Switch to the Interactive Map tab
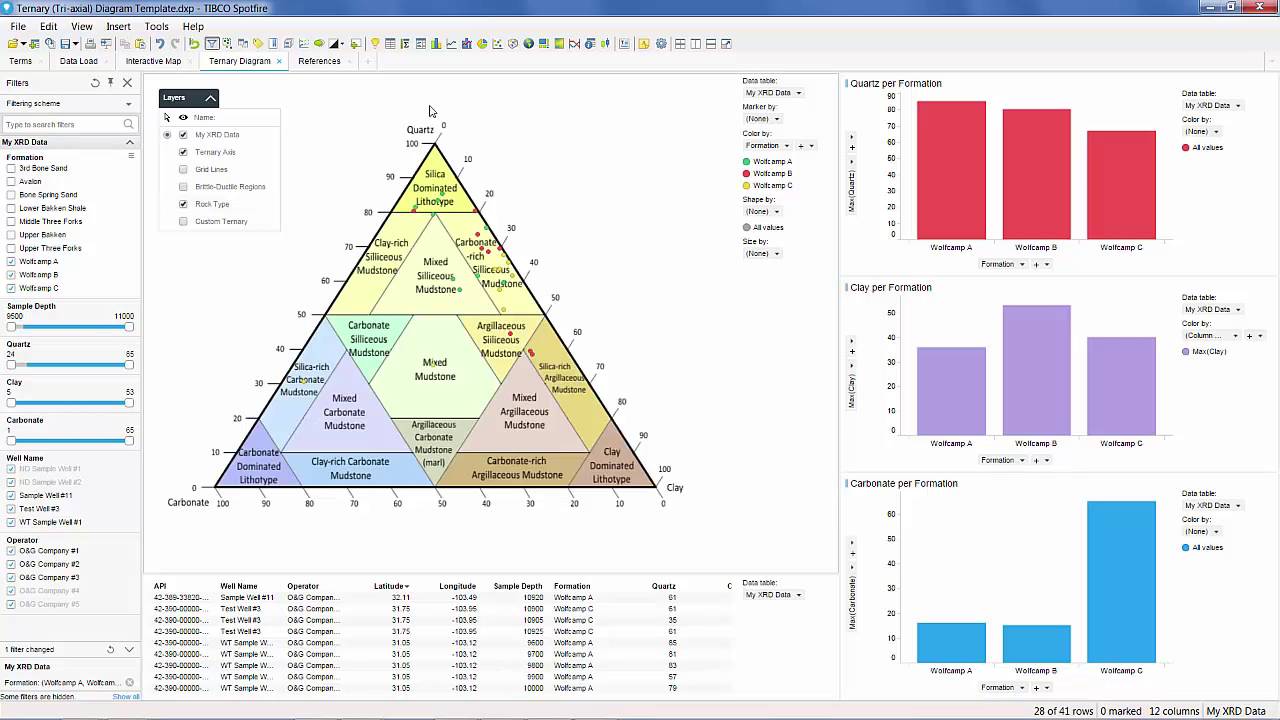The width and height of the screenshot is (1280, 720). pos(153,61)
